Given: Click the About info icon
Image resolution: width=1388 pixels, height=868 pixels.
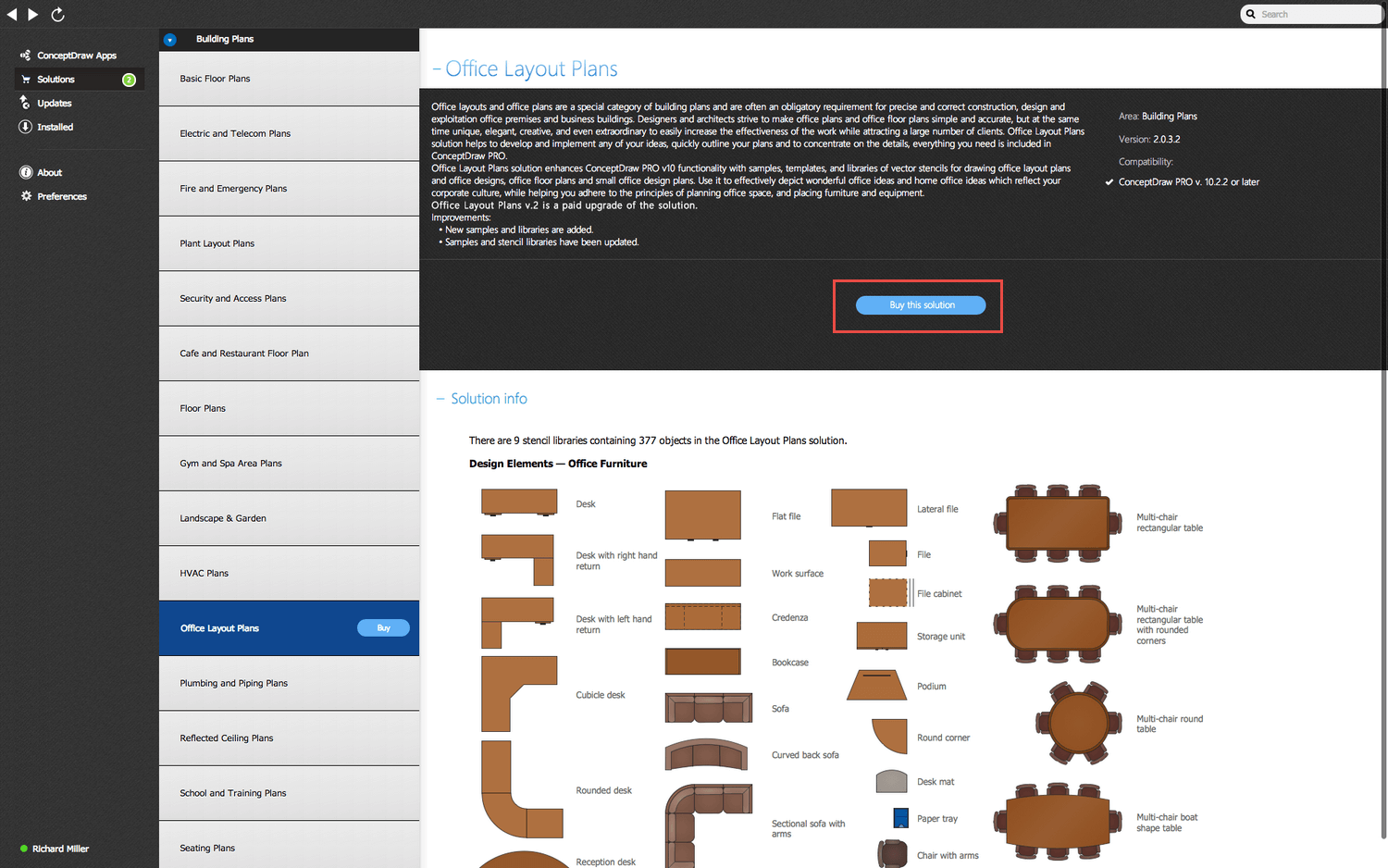Looking at the screenshot, I should [26, 172].
